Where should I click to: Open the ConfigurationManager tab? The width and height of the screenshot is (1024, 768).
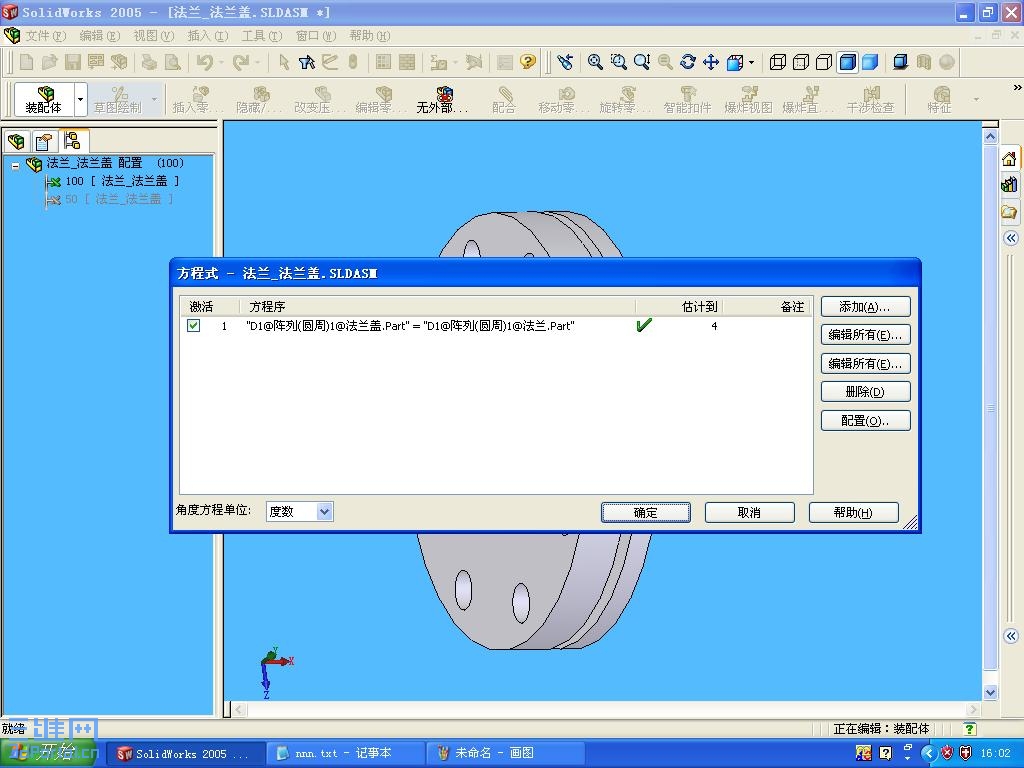point(72,140)
